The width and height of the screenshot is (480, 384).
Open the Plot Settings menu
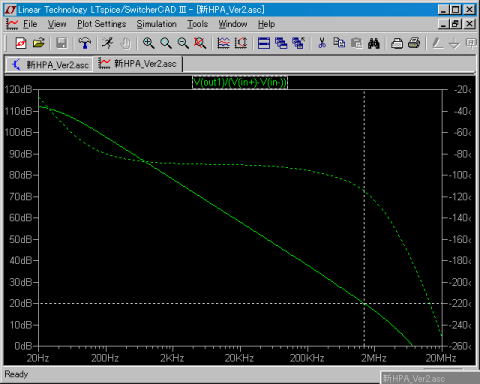click(102, 24)
